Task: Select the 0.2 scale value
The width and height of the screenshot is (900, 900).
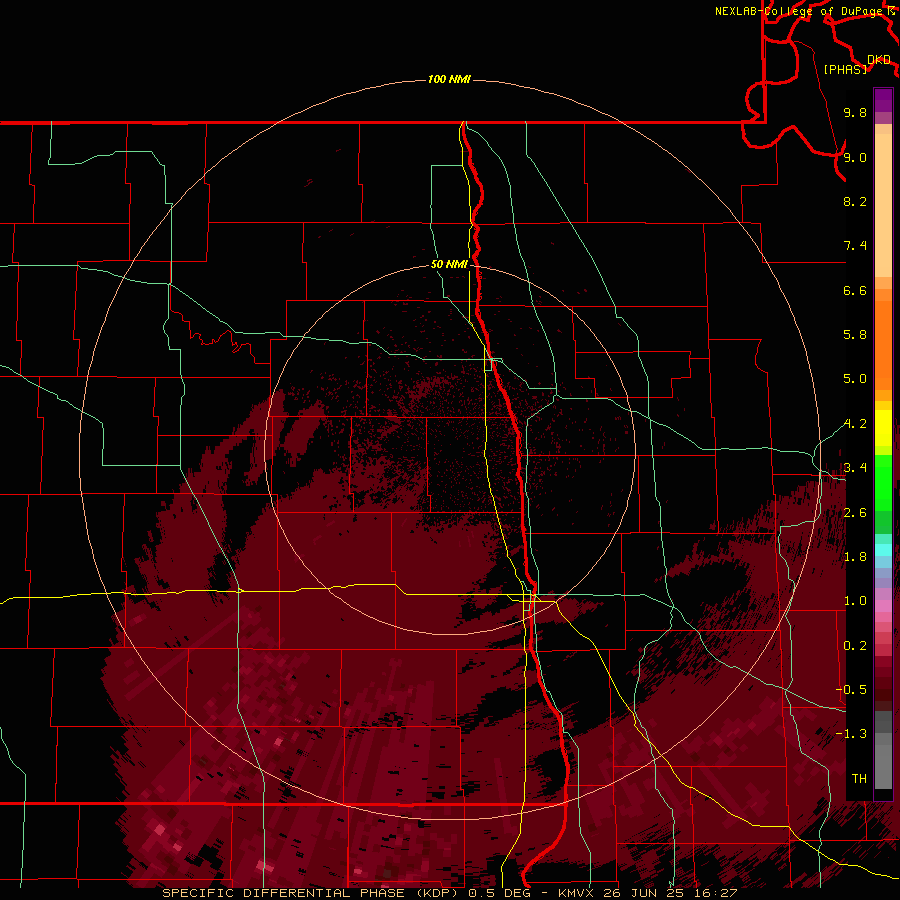Action: coord(855,646)
